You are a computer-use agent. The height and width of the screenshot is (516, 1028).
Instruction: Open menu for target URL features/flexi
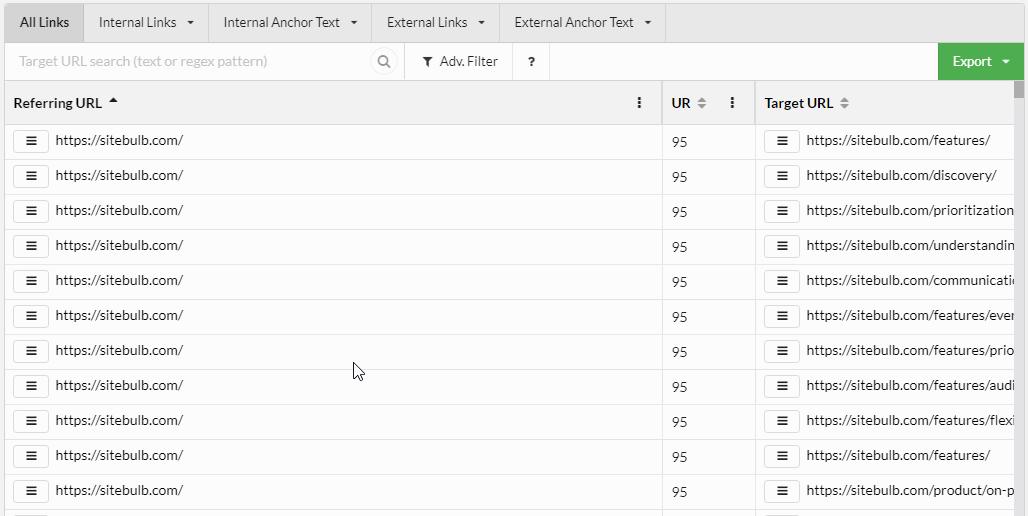click(x=782, y=421)
